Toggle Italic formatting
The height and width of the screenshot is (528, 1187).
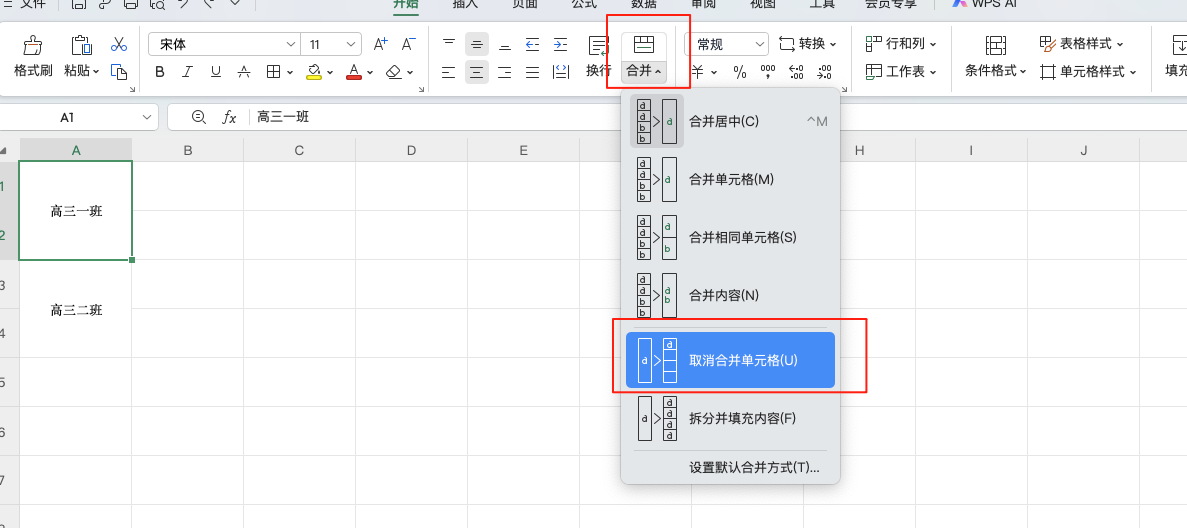pos(187,72)
